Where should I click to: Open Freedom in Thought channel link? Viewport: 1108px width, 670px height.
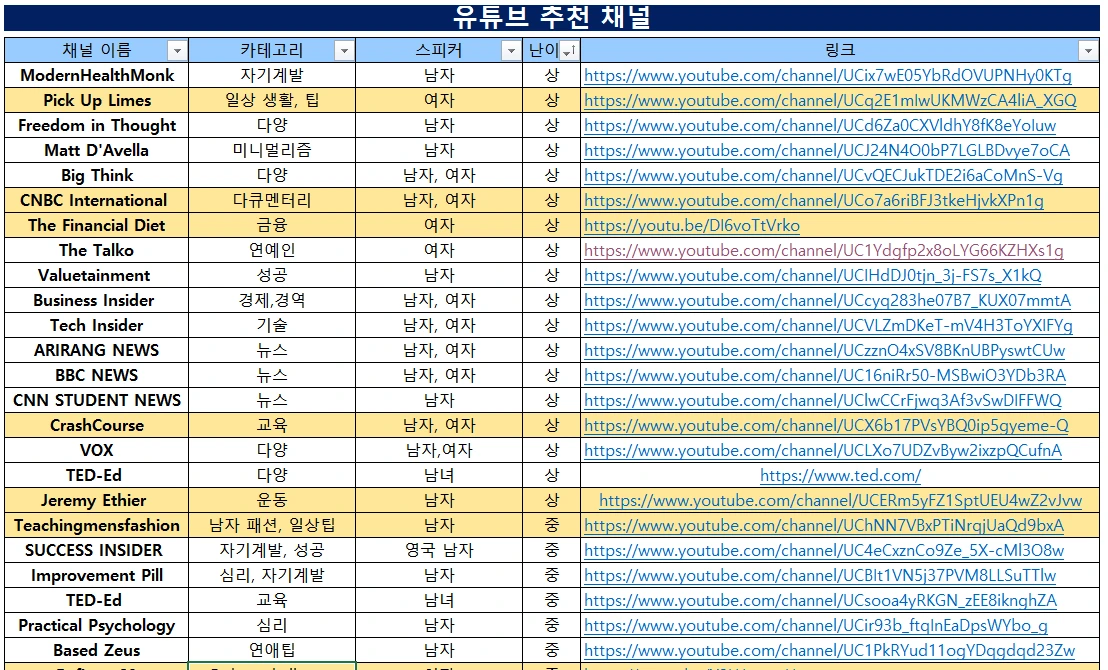[x=820, y=126]
